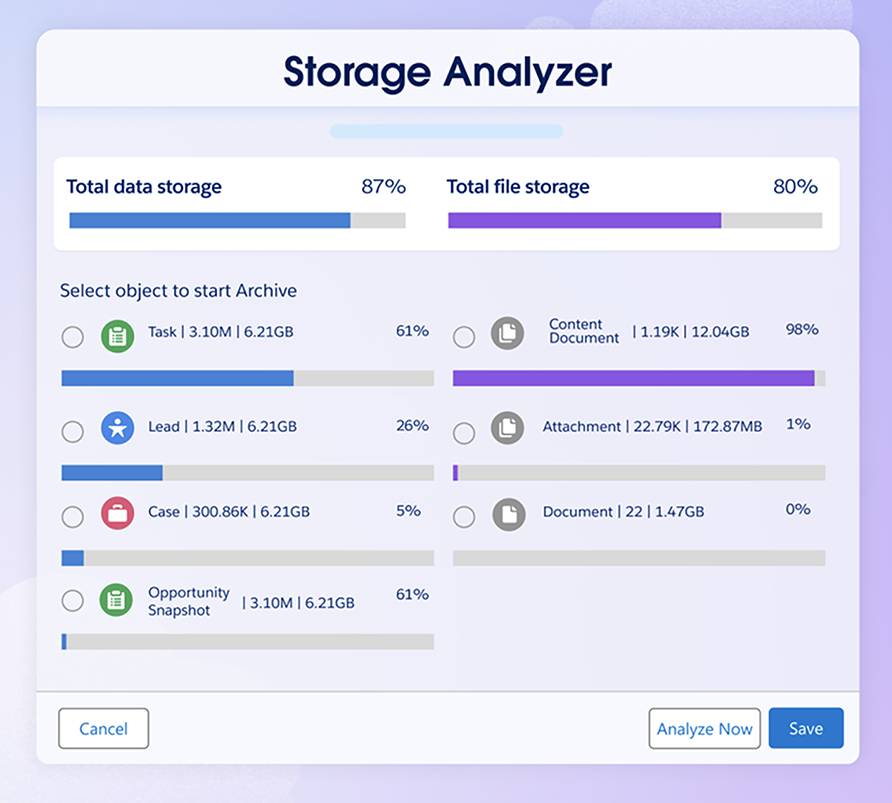Click the Analyze Now button
Screen dimensions: 892x803
tap(704, 729)
